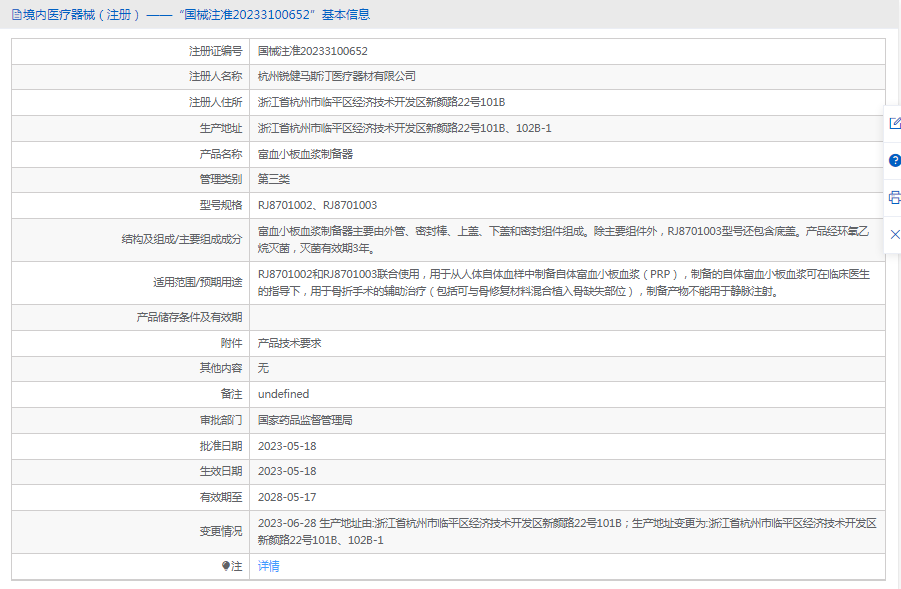The height and width of the screenshot is (589, 901).
Task: Click the 注 bullet icon in last row
Action: pyautogui.click(x=226, y=567)
